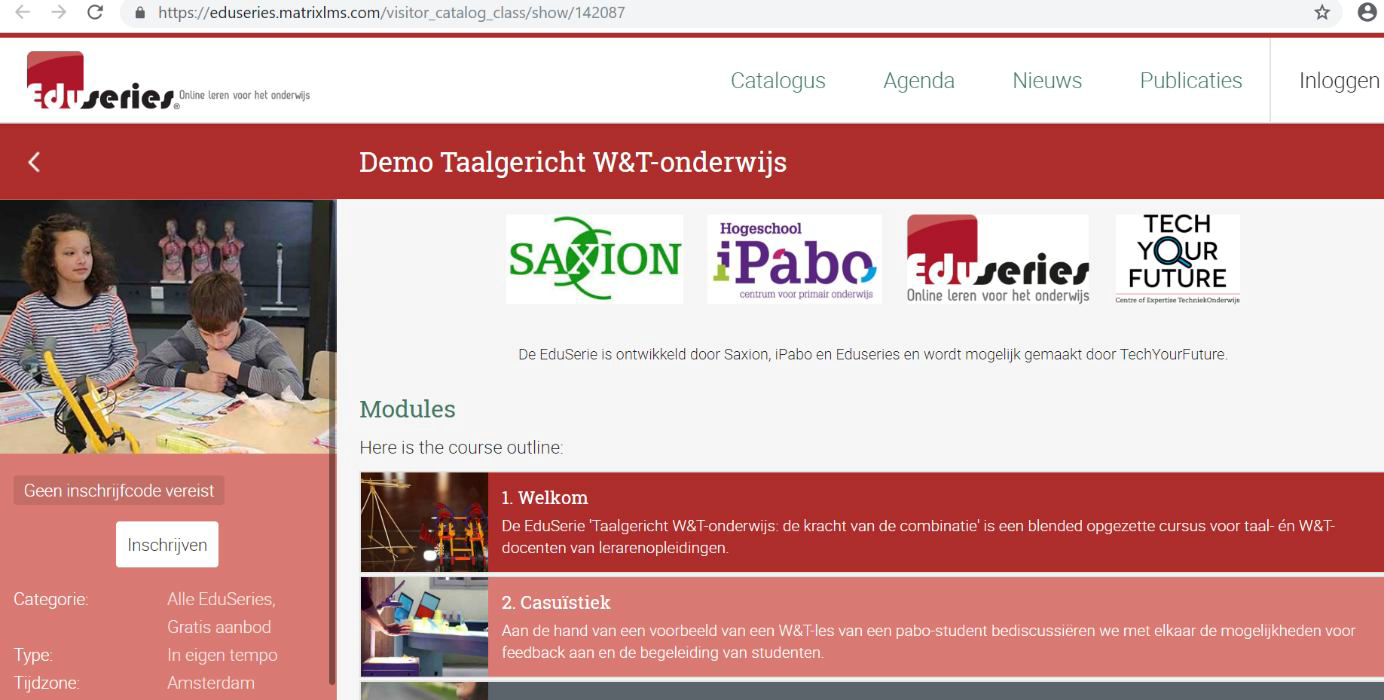
Task: Go back using the white chevron arrow
Action: click(34, 162)
